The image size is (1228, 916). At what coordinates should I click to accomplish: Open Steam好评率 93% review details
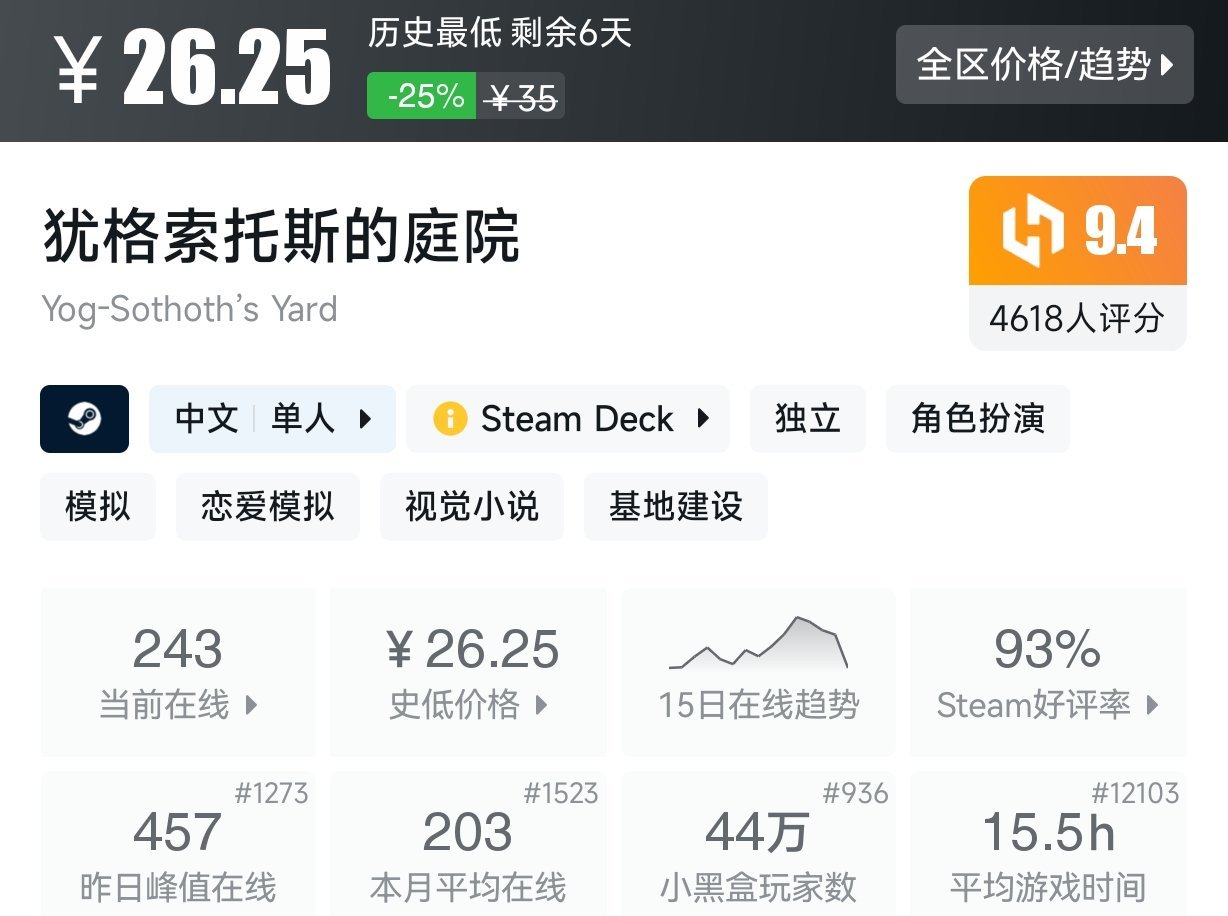point(1048,672)
